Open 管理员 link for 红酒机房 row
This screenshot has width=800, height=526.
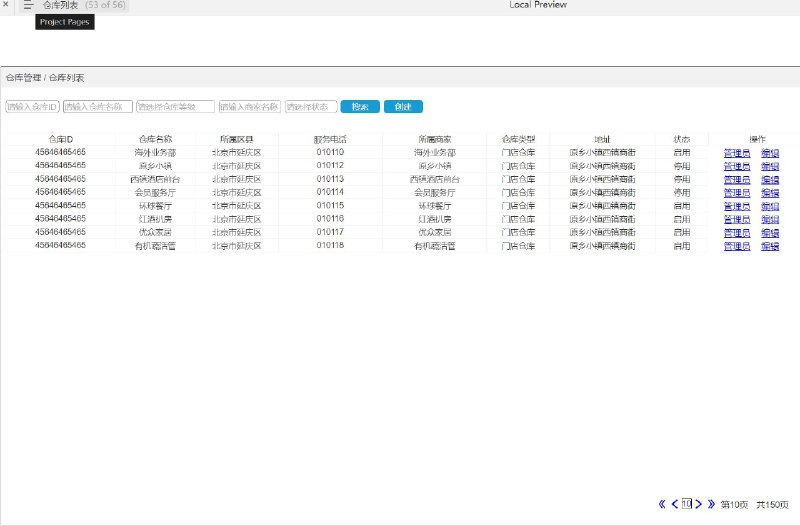[x=737, y=219]
